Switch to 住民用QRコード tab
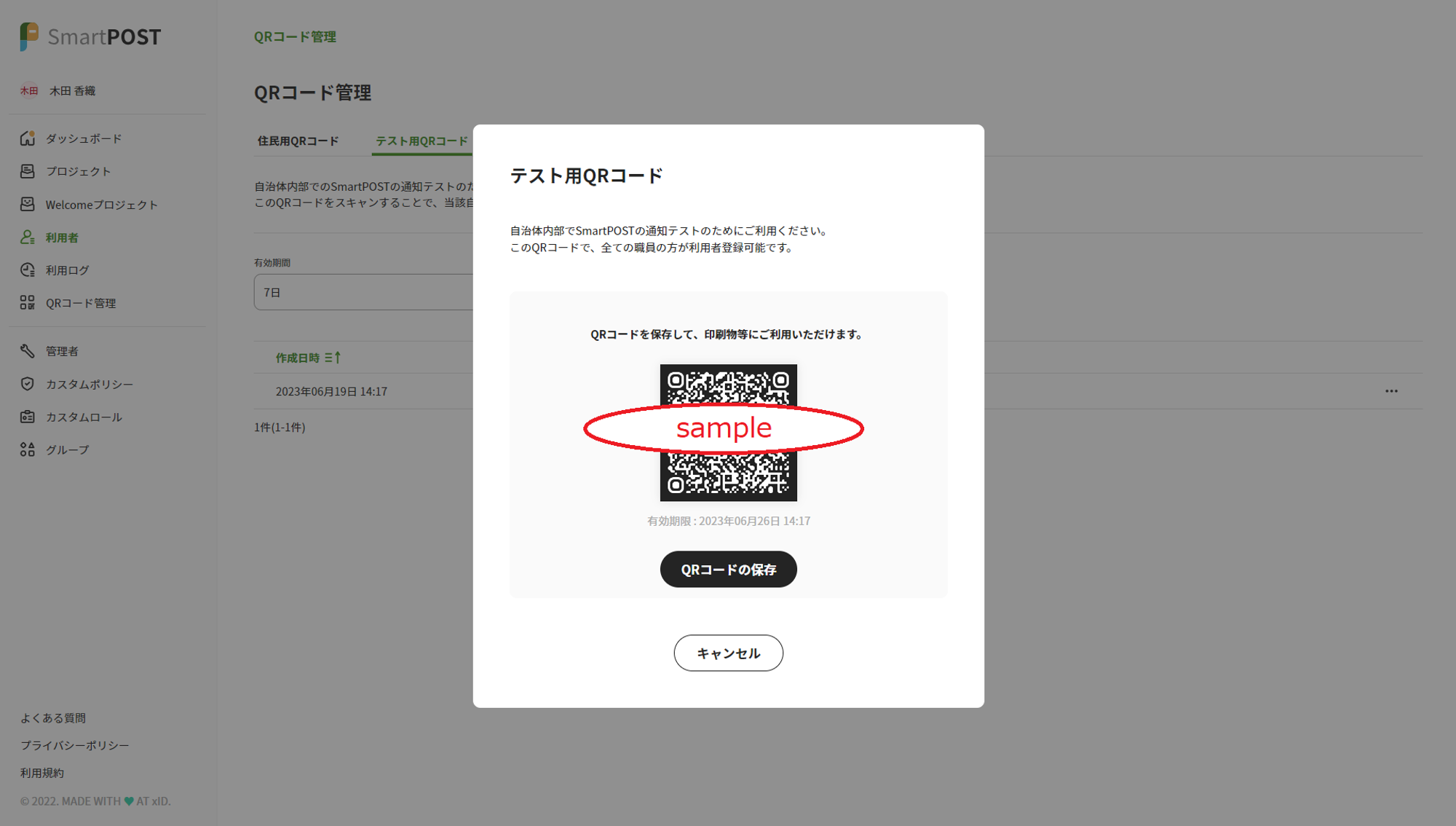 tap(298, 141)
